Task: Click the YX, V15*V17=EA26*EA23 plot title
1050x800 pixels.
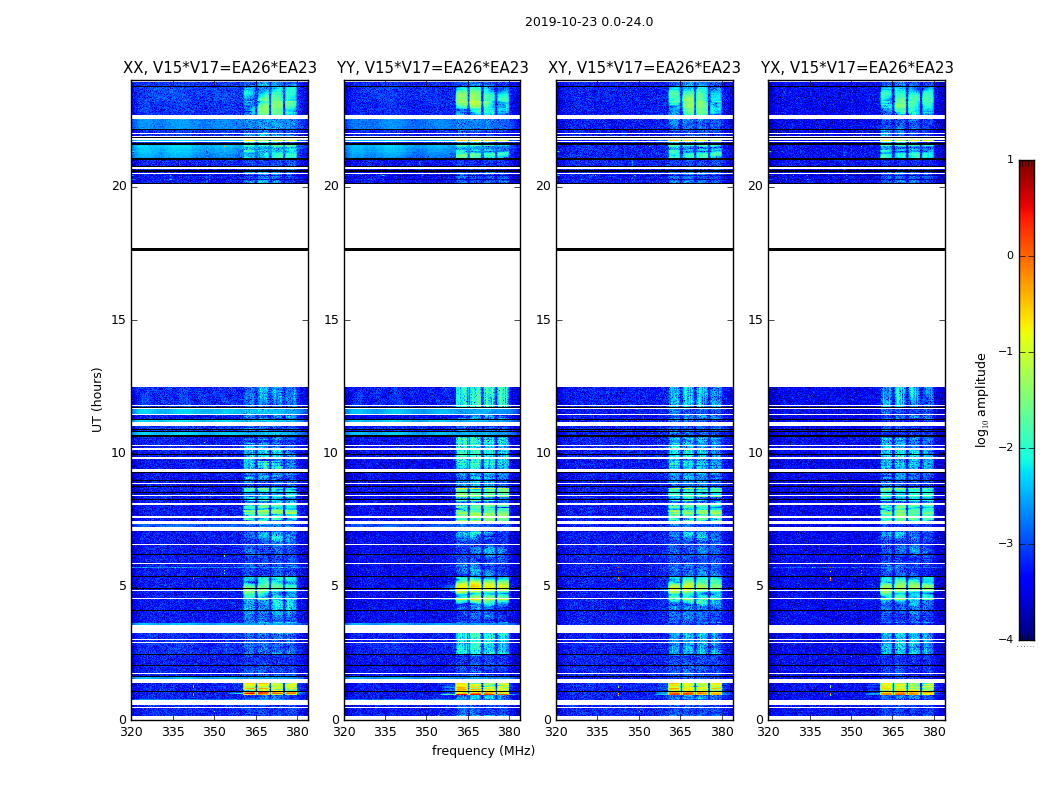Action: pyautogui.click(x=857, y=68)
